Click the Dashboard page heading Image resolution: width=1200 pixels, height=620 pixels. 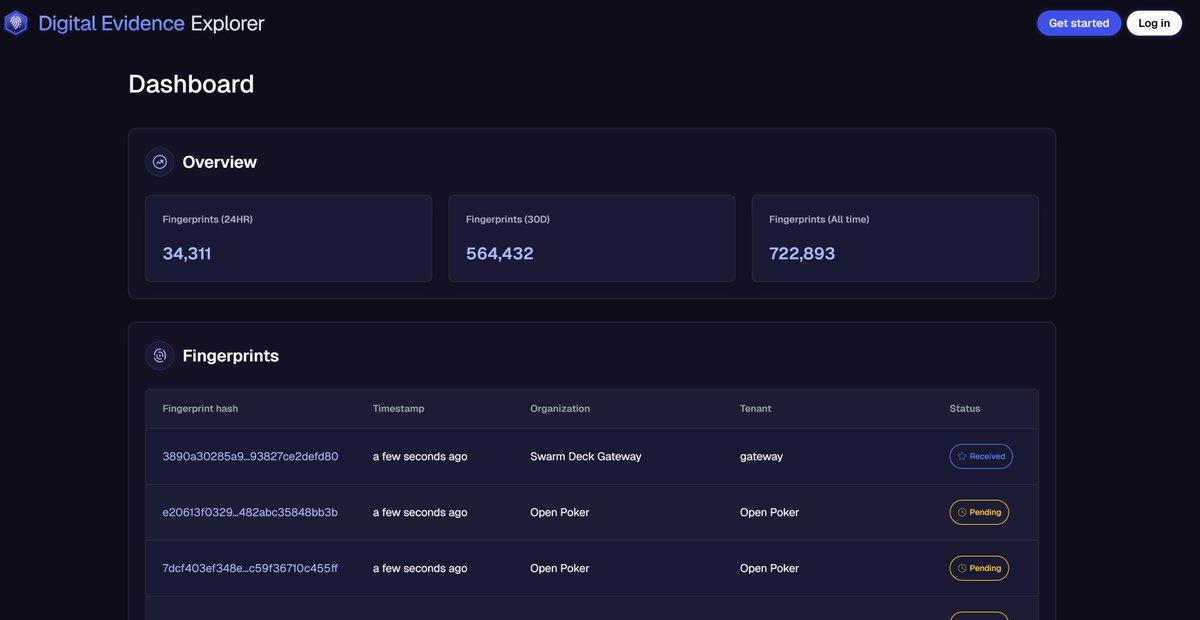tap(191, 84)
